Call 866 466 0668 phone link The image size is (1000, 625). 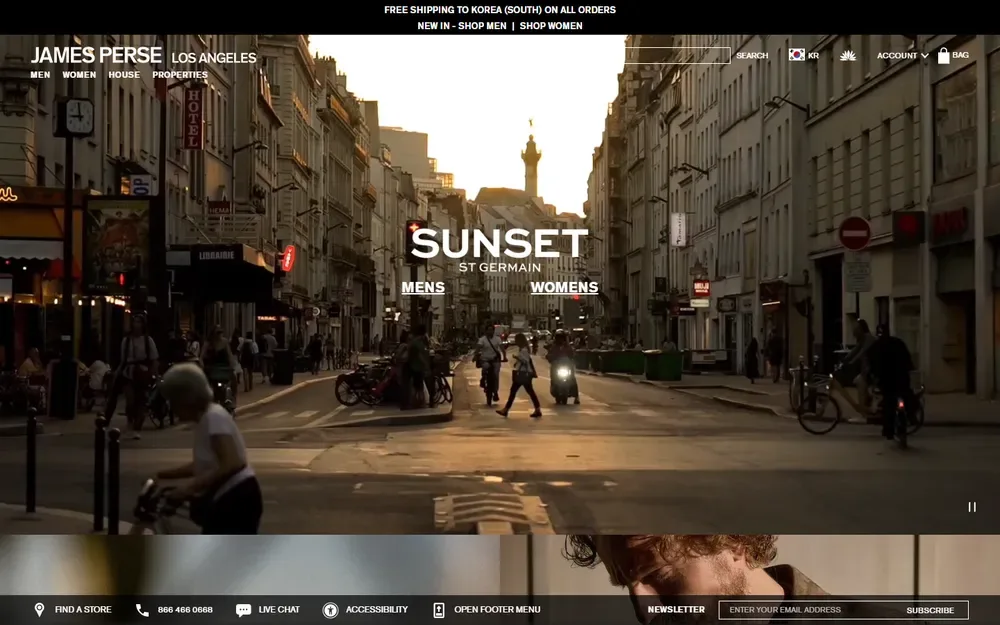point(185,610)
